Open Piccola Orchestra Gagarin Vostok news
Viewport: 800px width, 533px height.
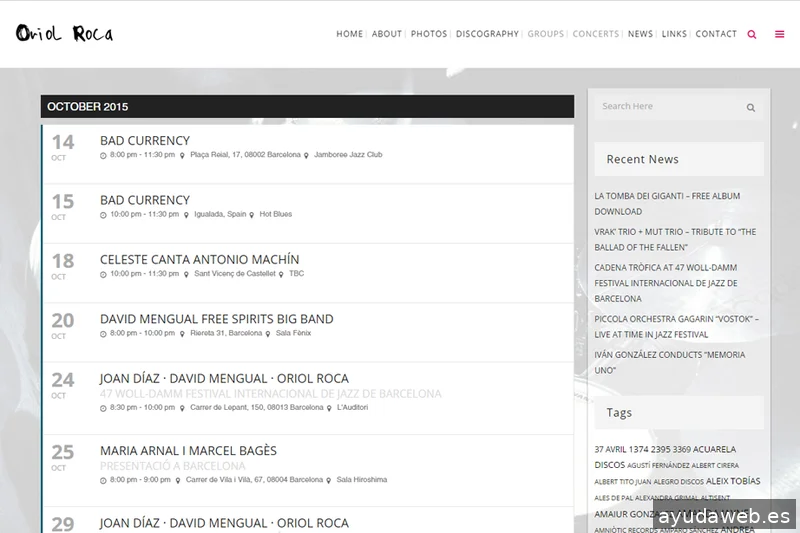point(677,326)
